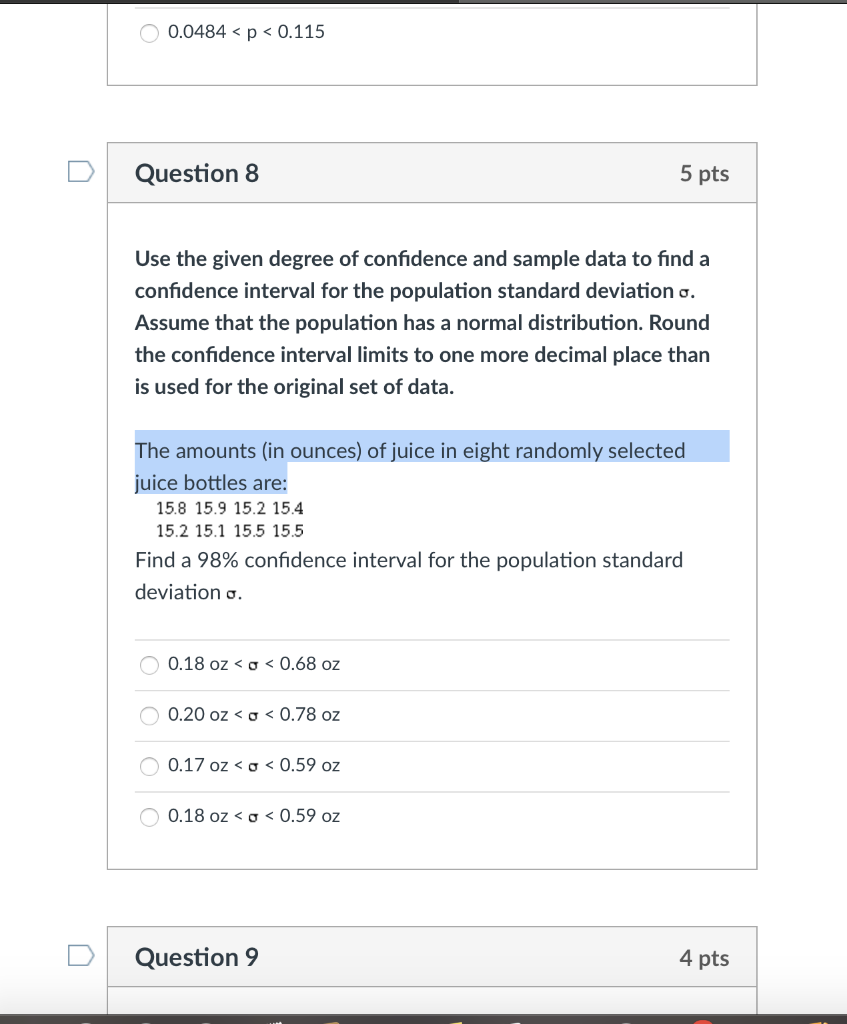Choose option 0.18 oz < σ < 0.68 oz
Screen dimensions: 847x1024
coord(150,665)
